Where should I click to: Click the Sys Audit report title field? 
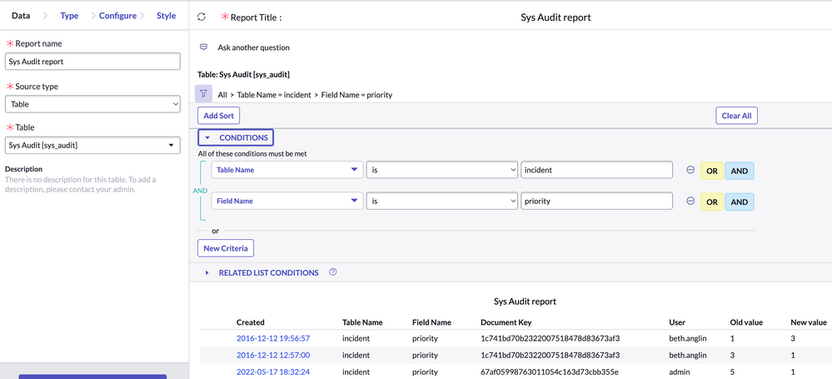point(556,18)
